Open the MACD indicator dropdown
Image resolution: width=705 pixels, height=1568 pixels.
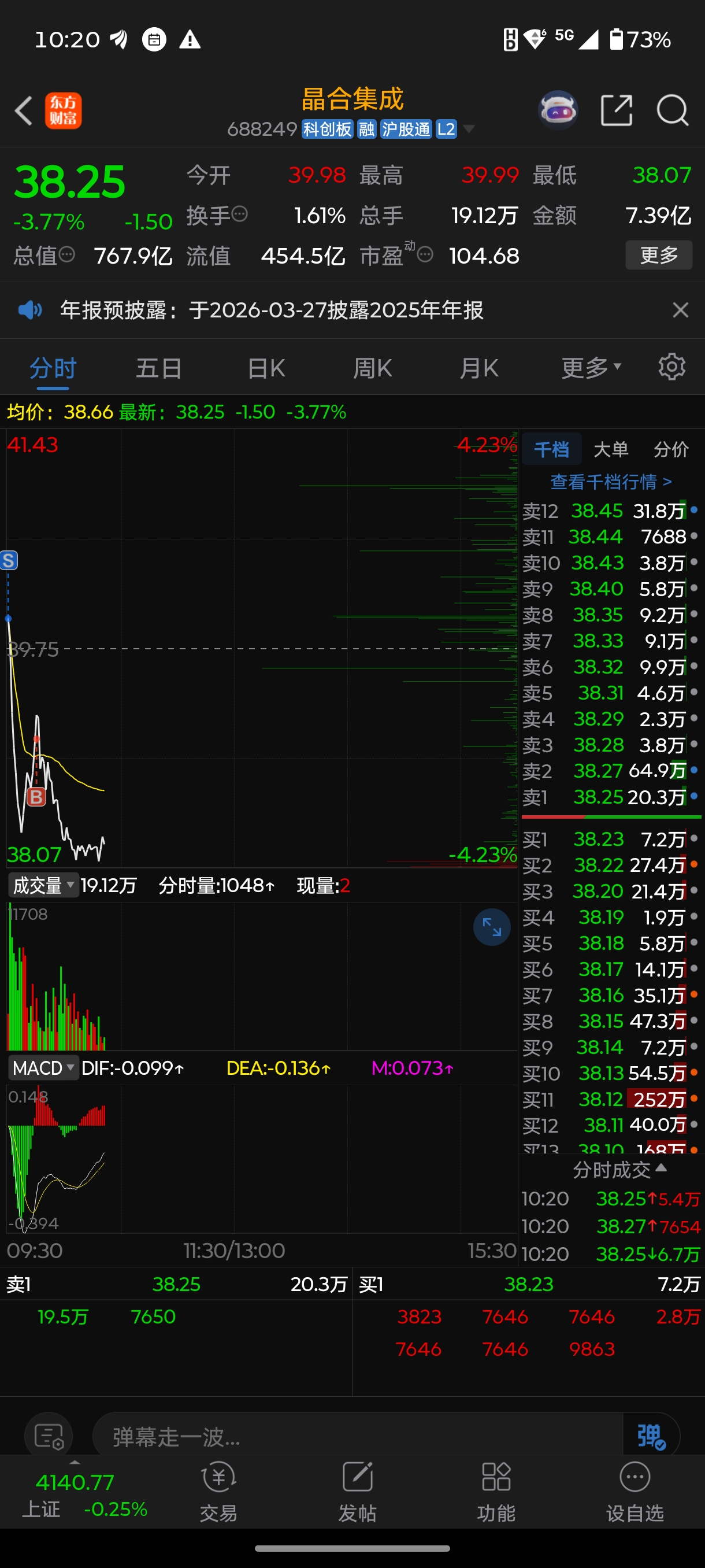pyautogui.click(x=43, y=1068)
